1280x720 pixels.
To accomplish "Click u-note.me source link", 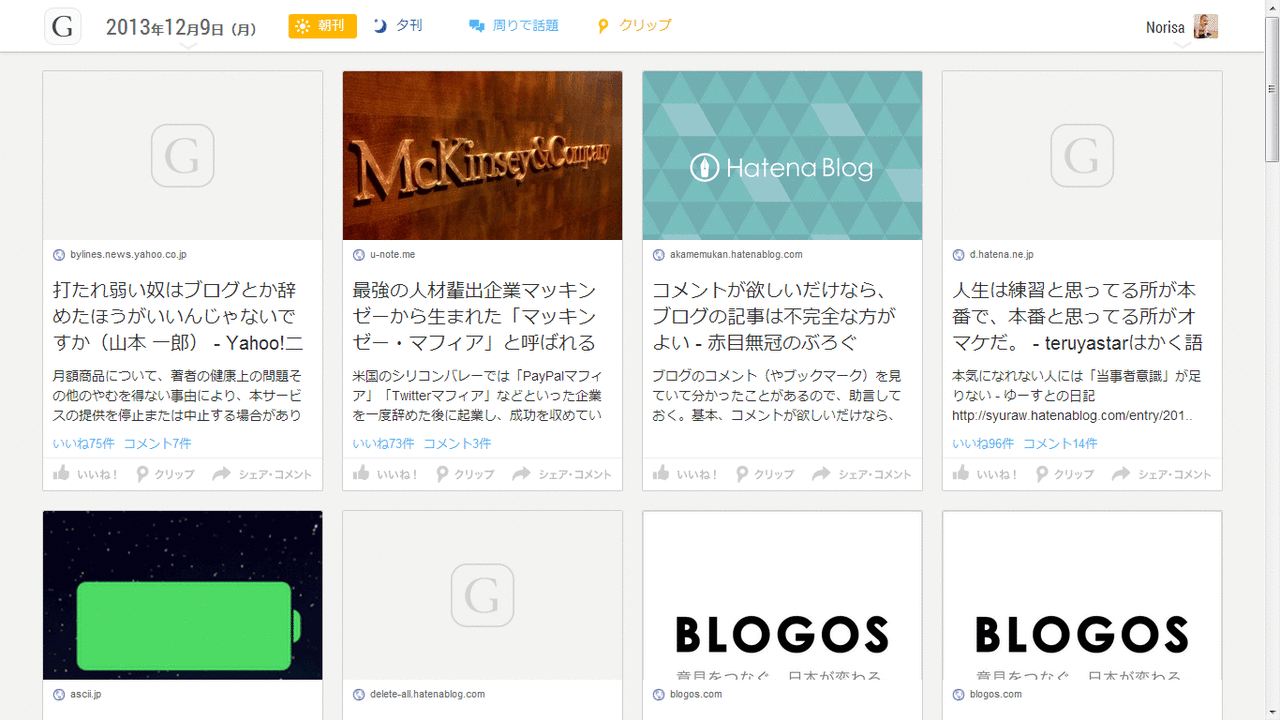I will 393,255.
